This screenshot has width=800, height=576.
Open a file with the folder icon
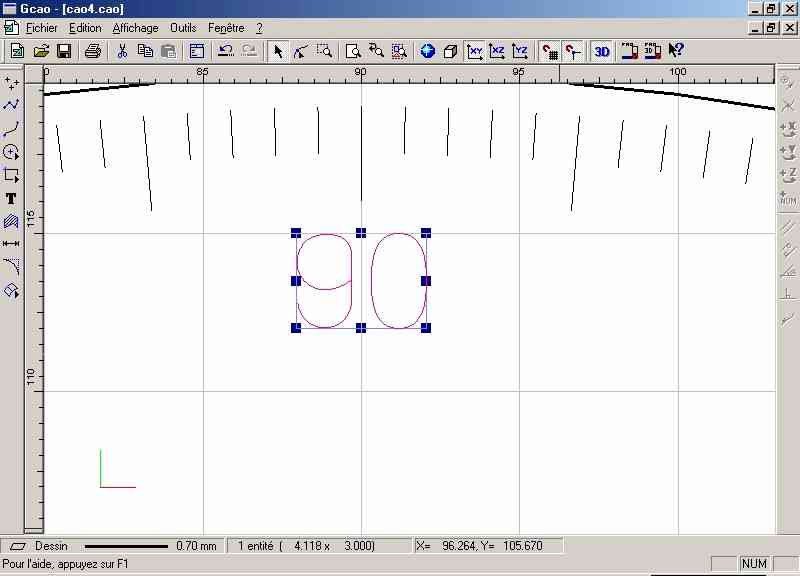point(41,51)
